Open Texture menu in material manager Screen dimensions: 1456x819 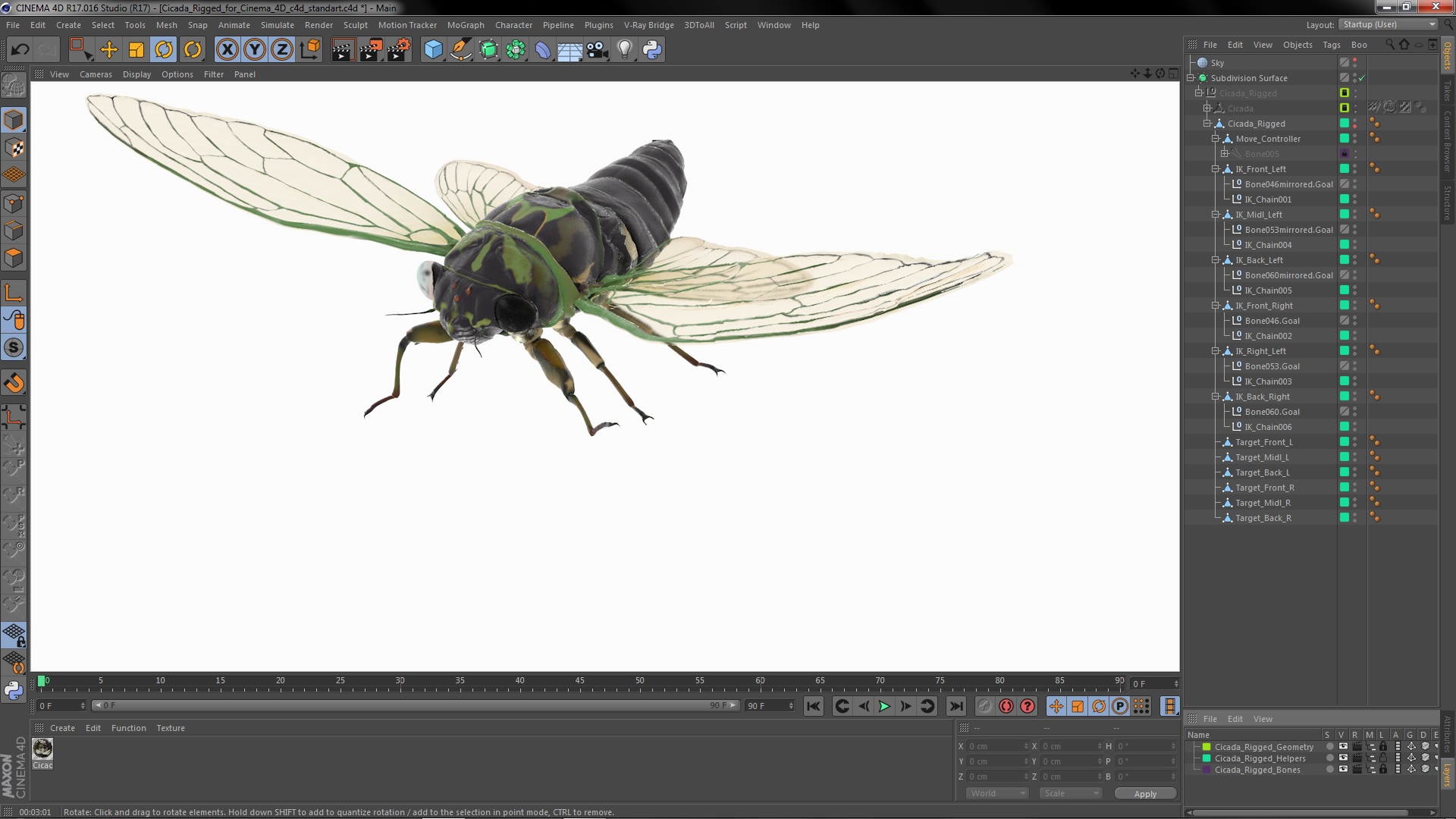tap(171, 728)
